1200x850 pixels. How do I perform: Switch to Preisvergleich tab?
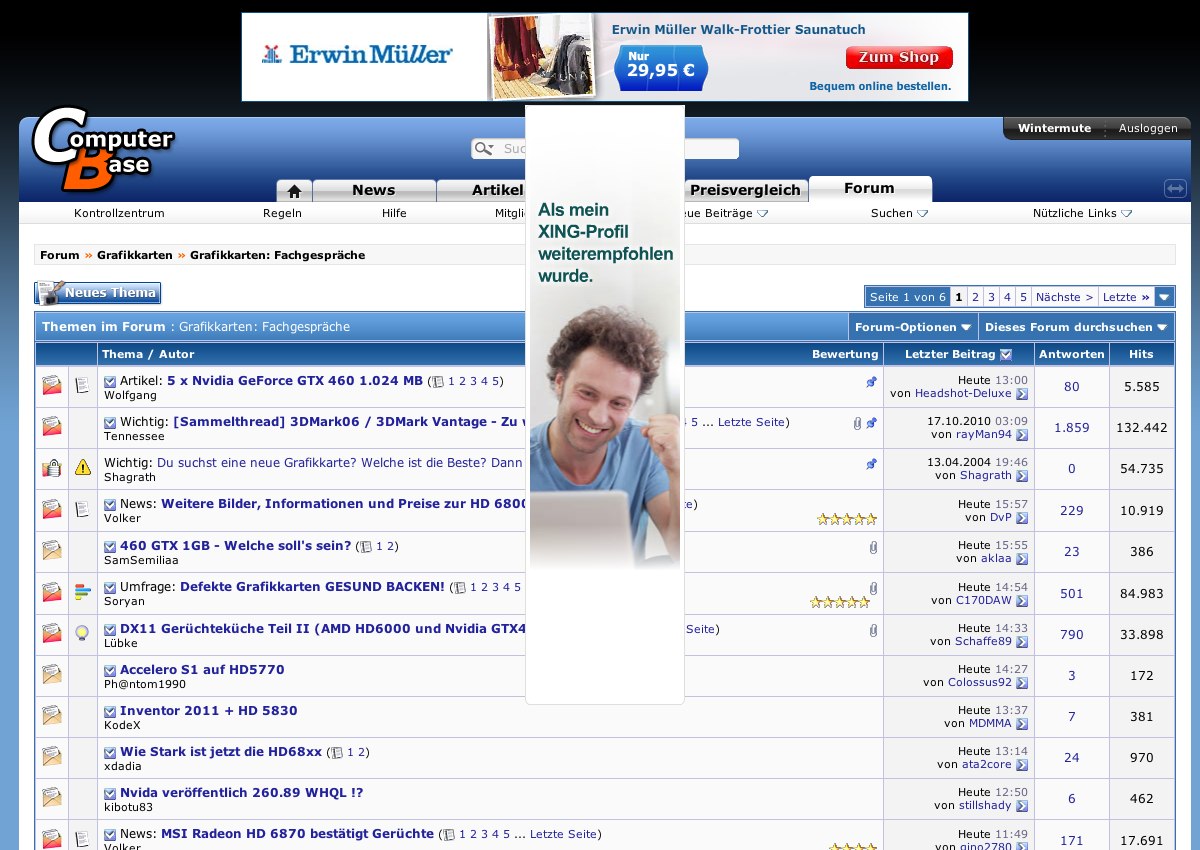[x=745, y=190]
